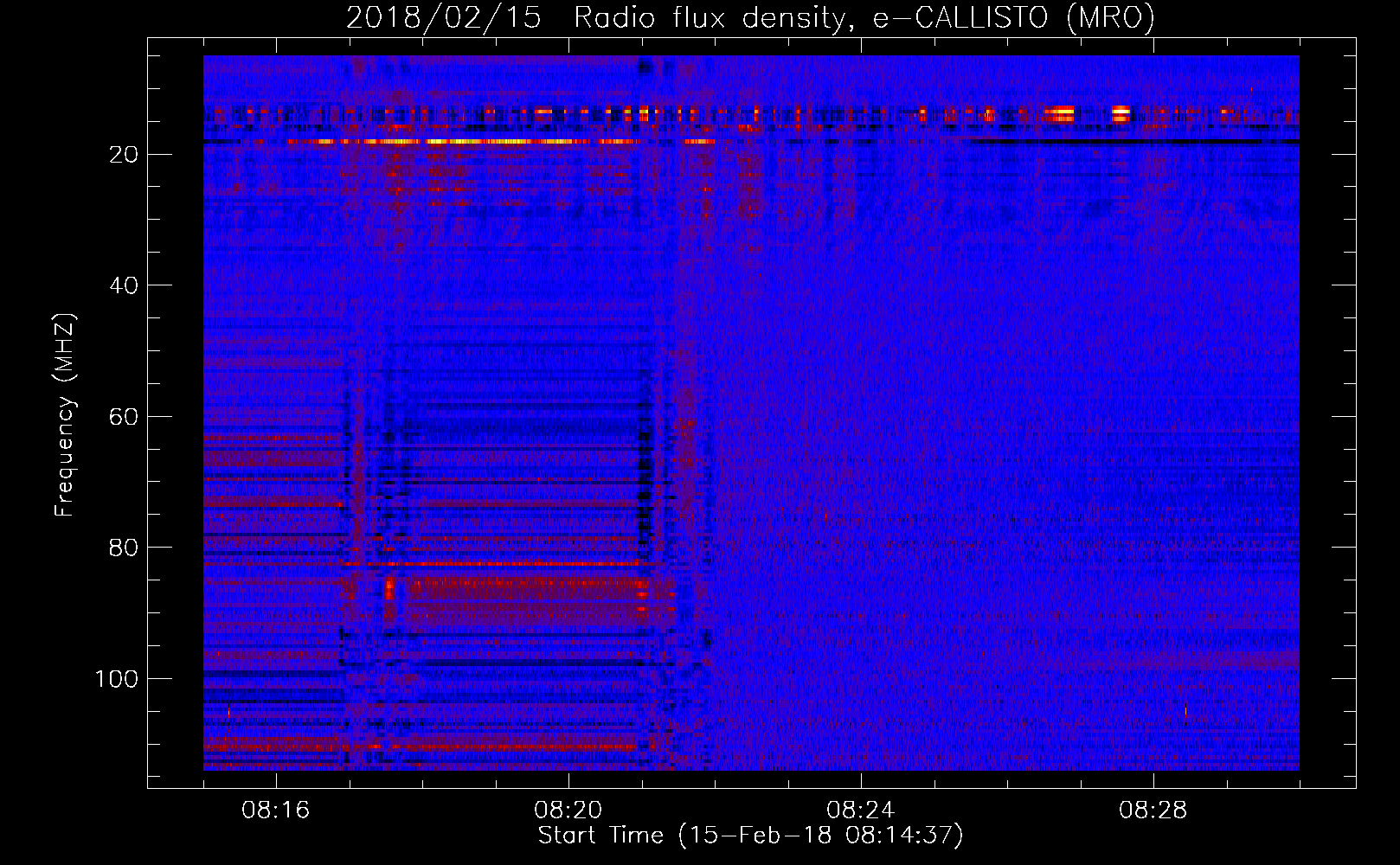Click the frequency tick label 80

[125, 548]
